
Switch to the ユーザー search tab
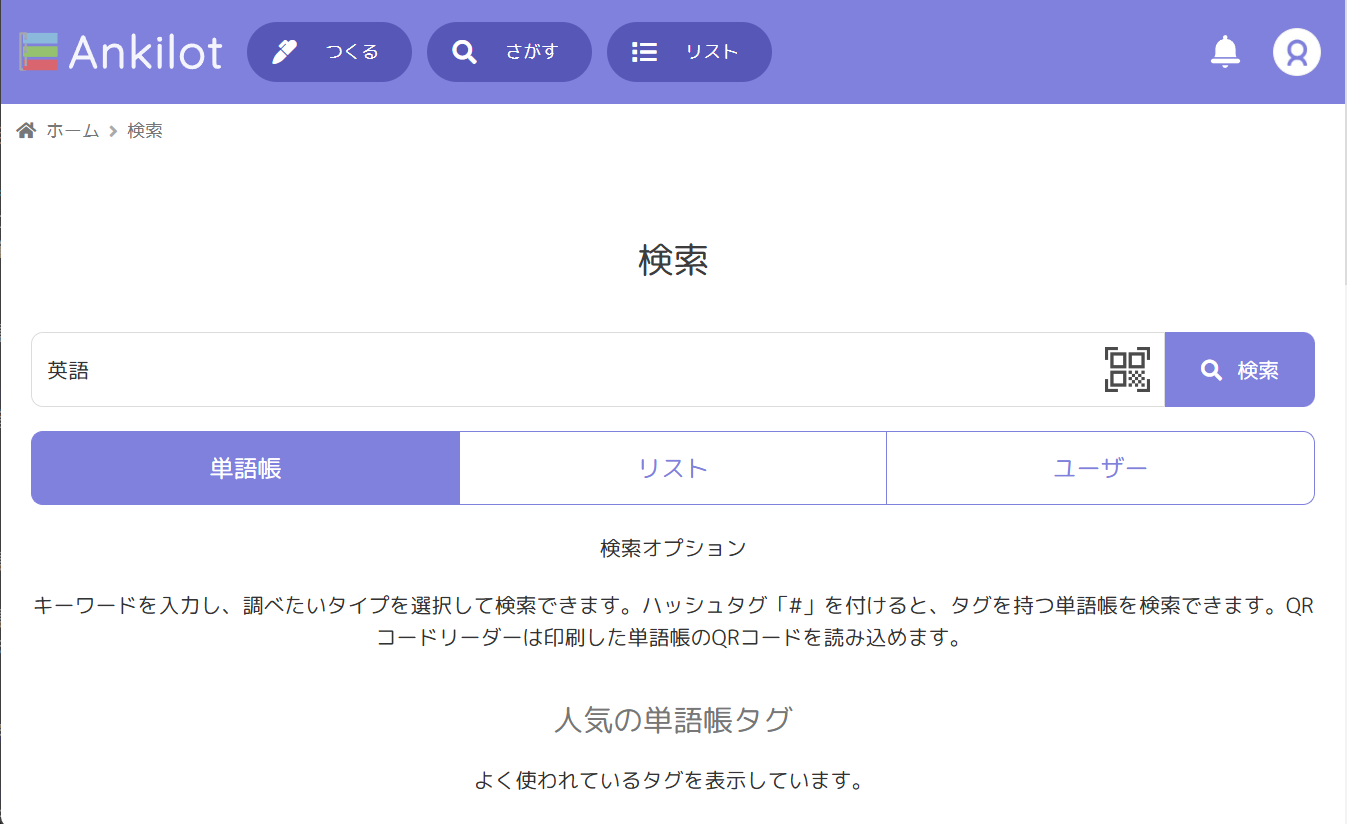[1100, 467]
